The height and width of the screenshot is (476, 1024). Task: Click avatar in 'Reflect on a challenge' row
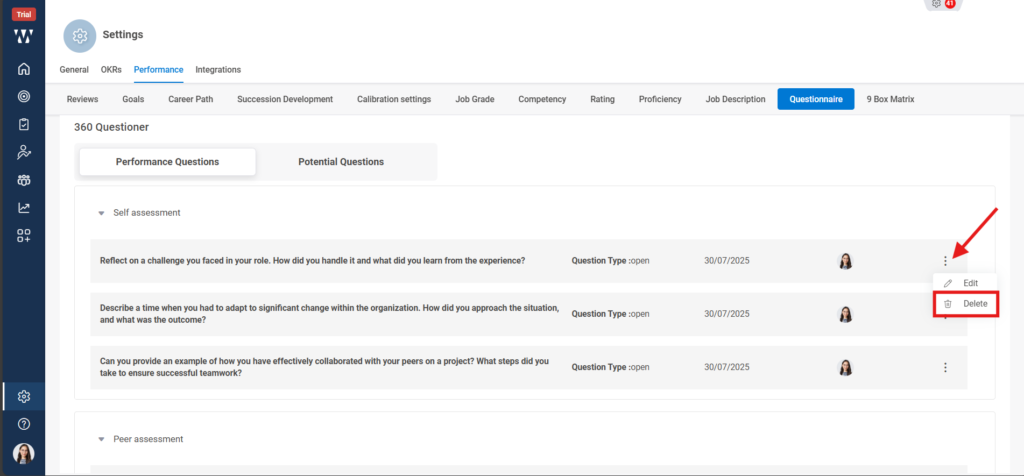(x=845, y=261)
